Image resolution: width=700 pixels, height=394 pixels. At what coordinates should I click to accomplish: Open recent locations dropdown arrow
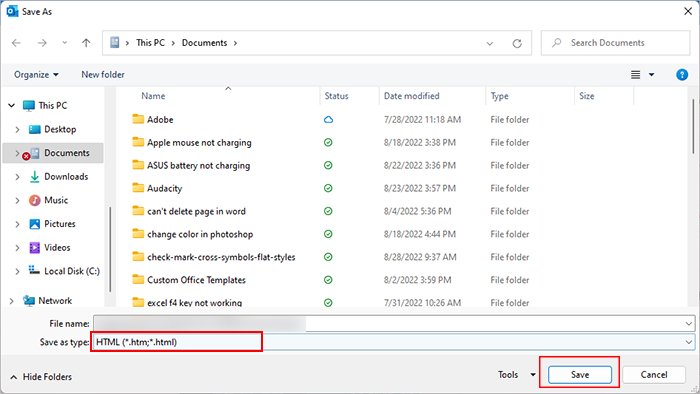point(65,43)
